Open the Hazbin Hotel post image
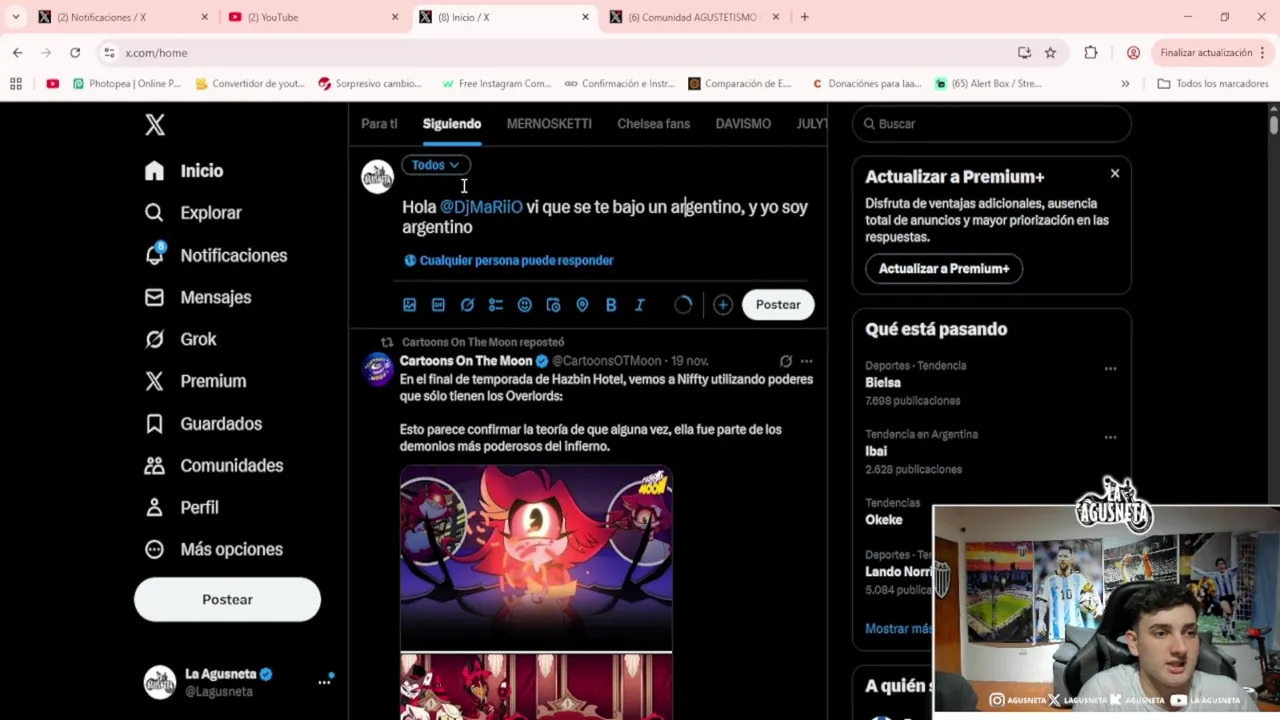 (536, 557)
